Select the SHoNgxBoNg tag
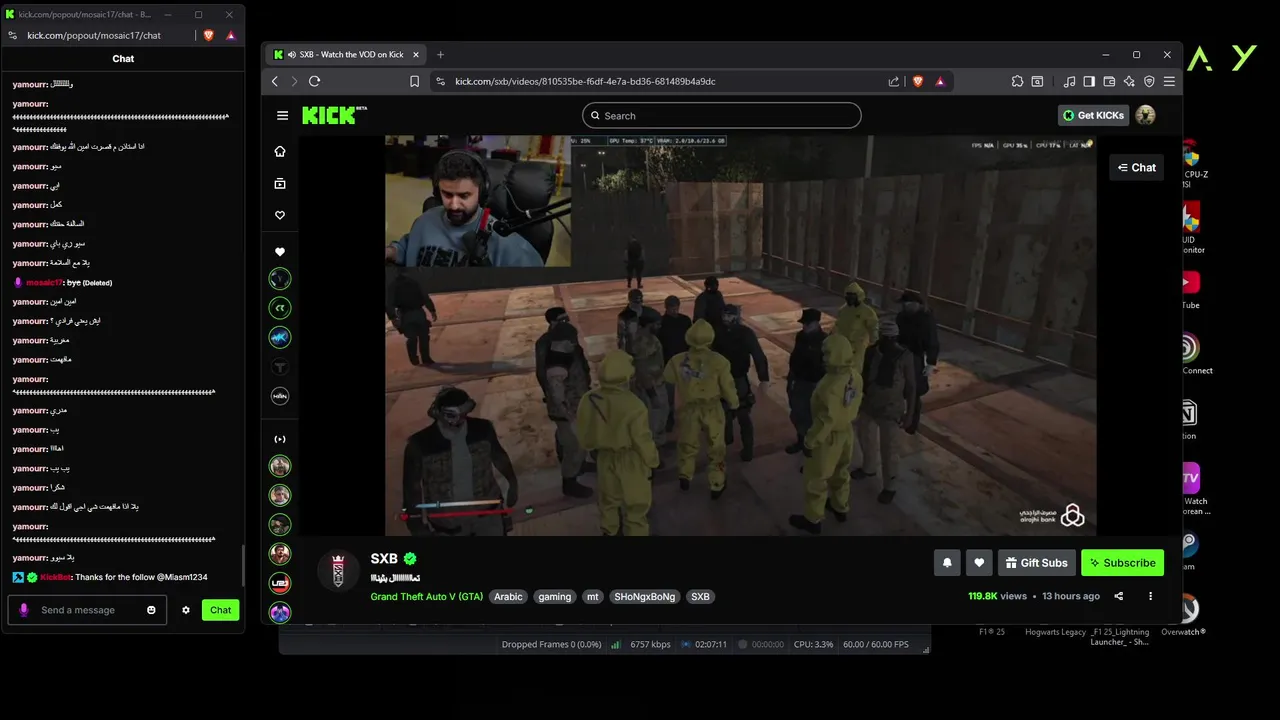Viewport: 1280px width, 720px height. click(x=645, y=597)
